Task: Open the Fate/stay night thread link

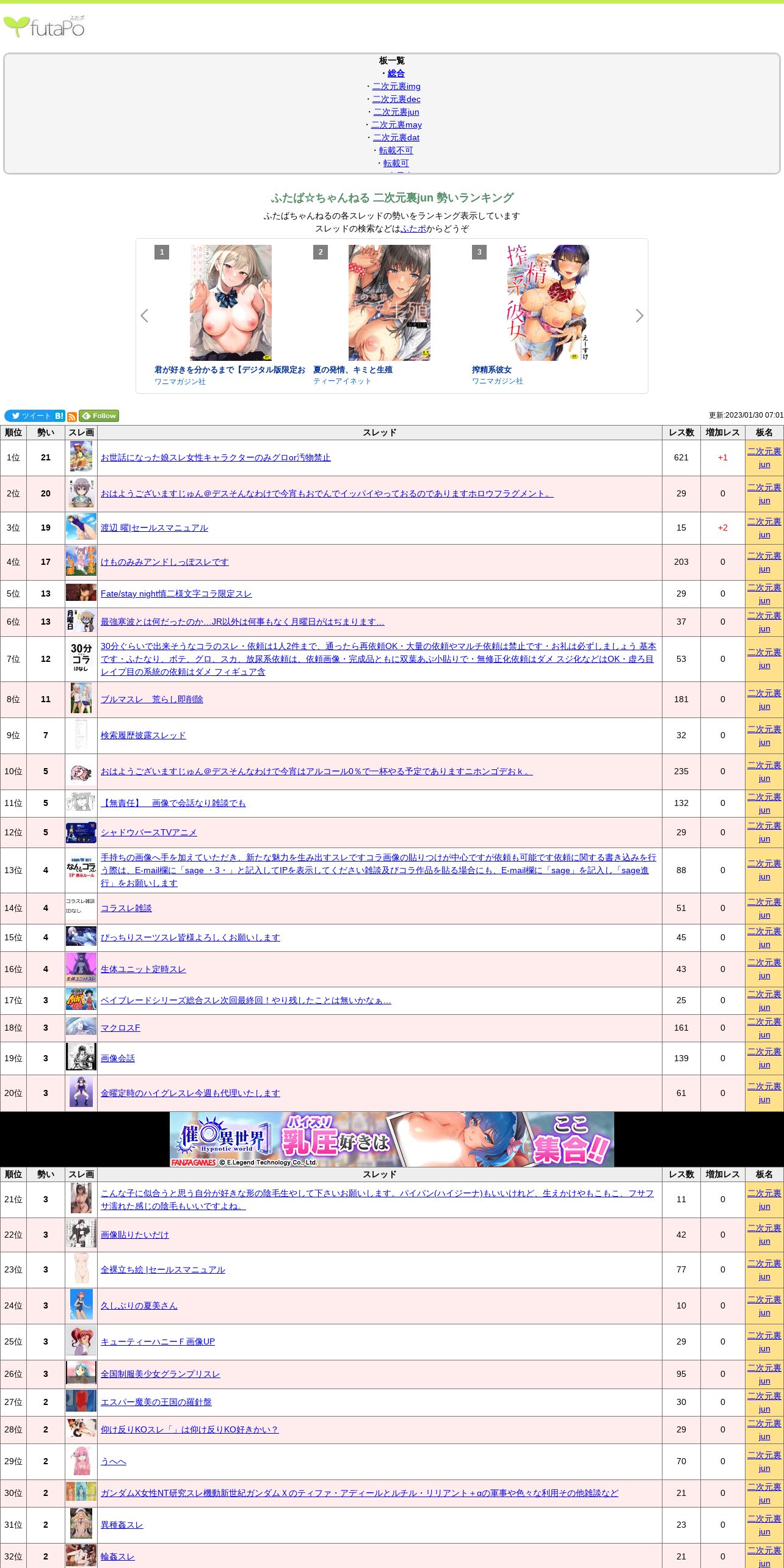Action: click(176, 593)
